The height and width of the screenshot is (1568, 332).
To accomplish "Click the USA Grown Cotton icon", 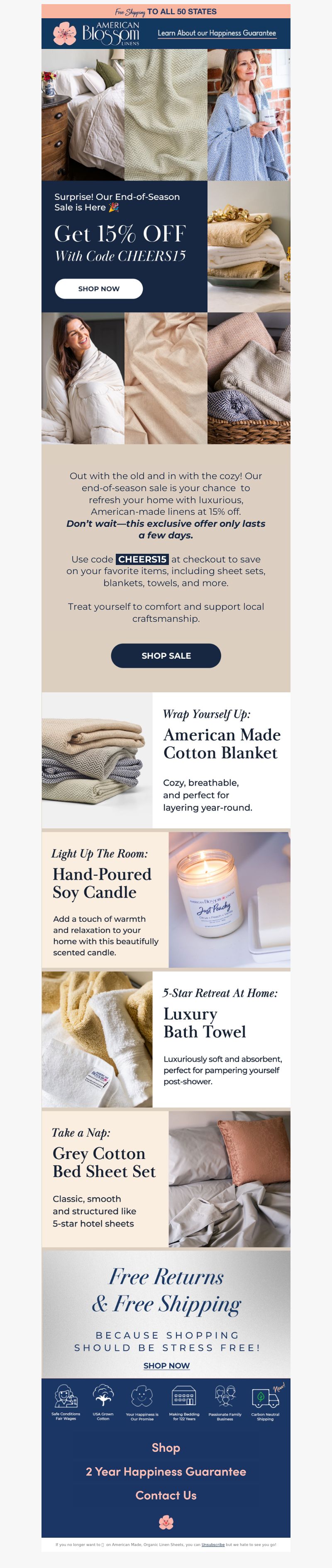I will point(103,1395).
